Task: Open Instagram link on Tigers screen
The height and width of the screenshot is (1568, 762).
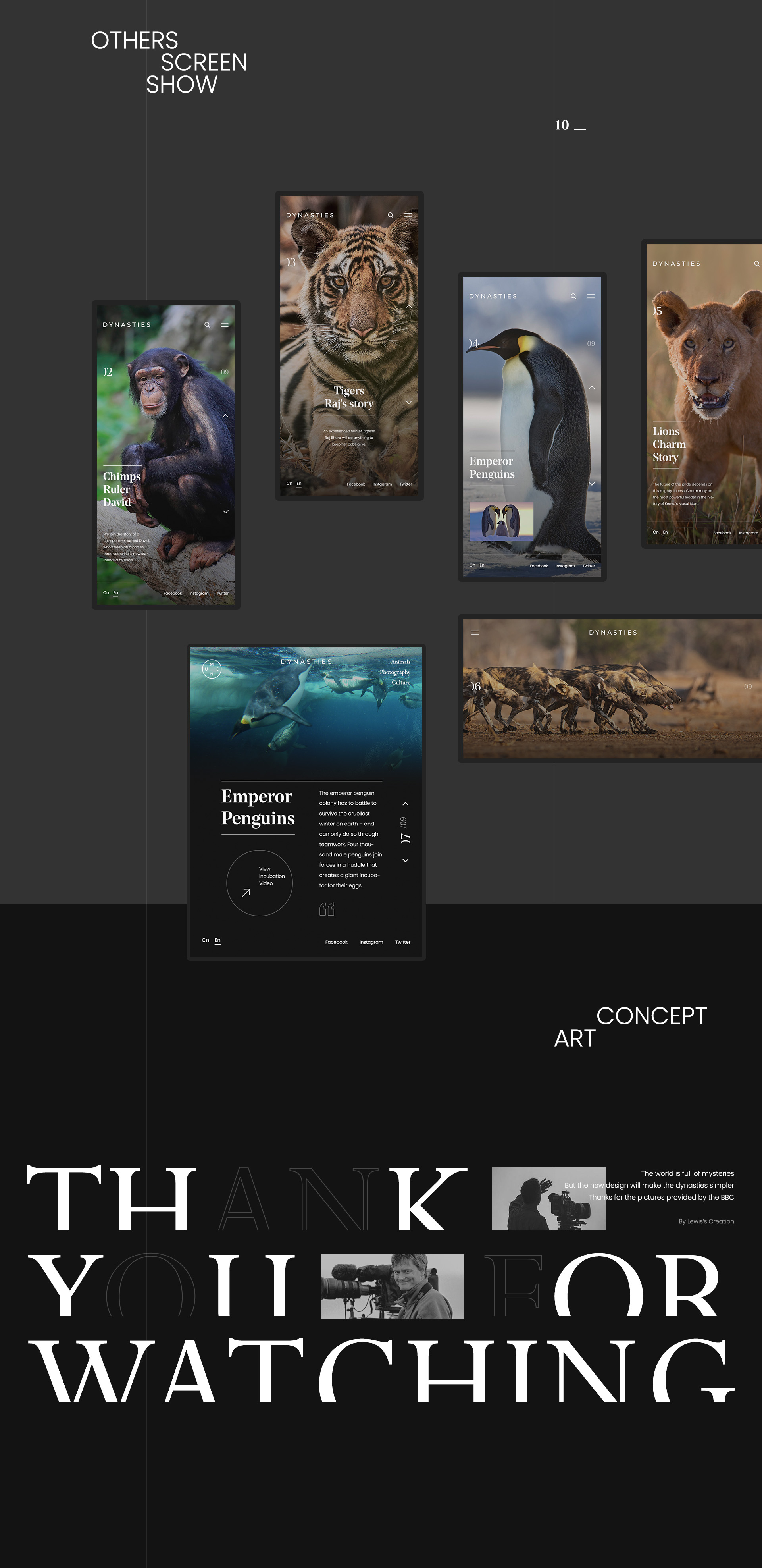Action: [382, 484]
